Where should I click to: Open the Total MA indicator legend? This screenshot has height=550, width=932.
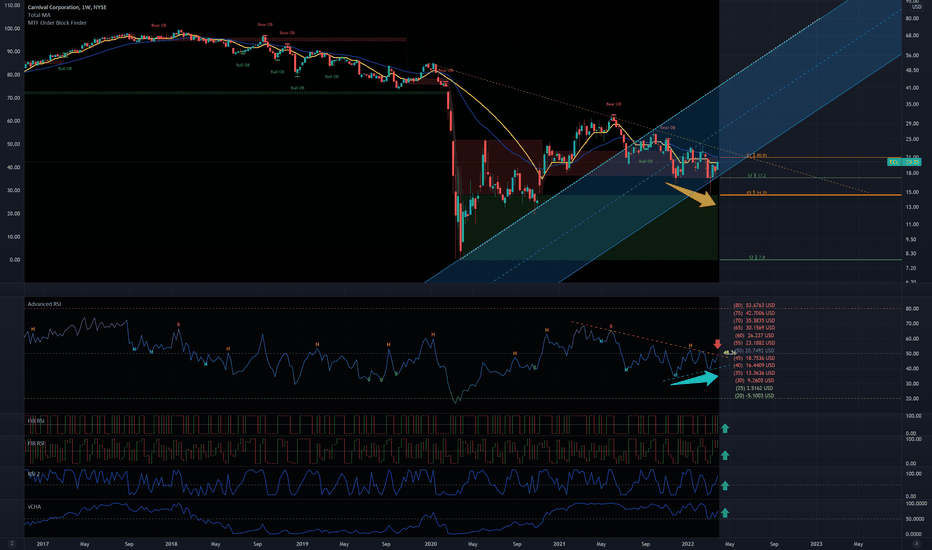pos(39,15)
